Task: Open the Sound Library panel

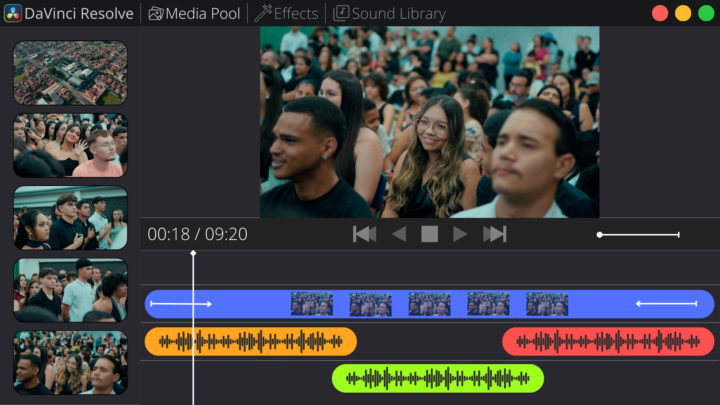Action: coord(389,13)
